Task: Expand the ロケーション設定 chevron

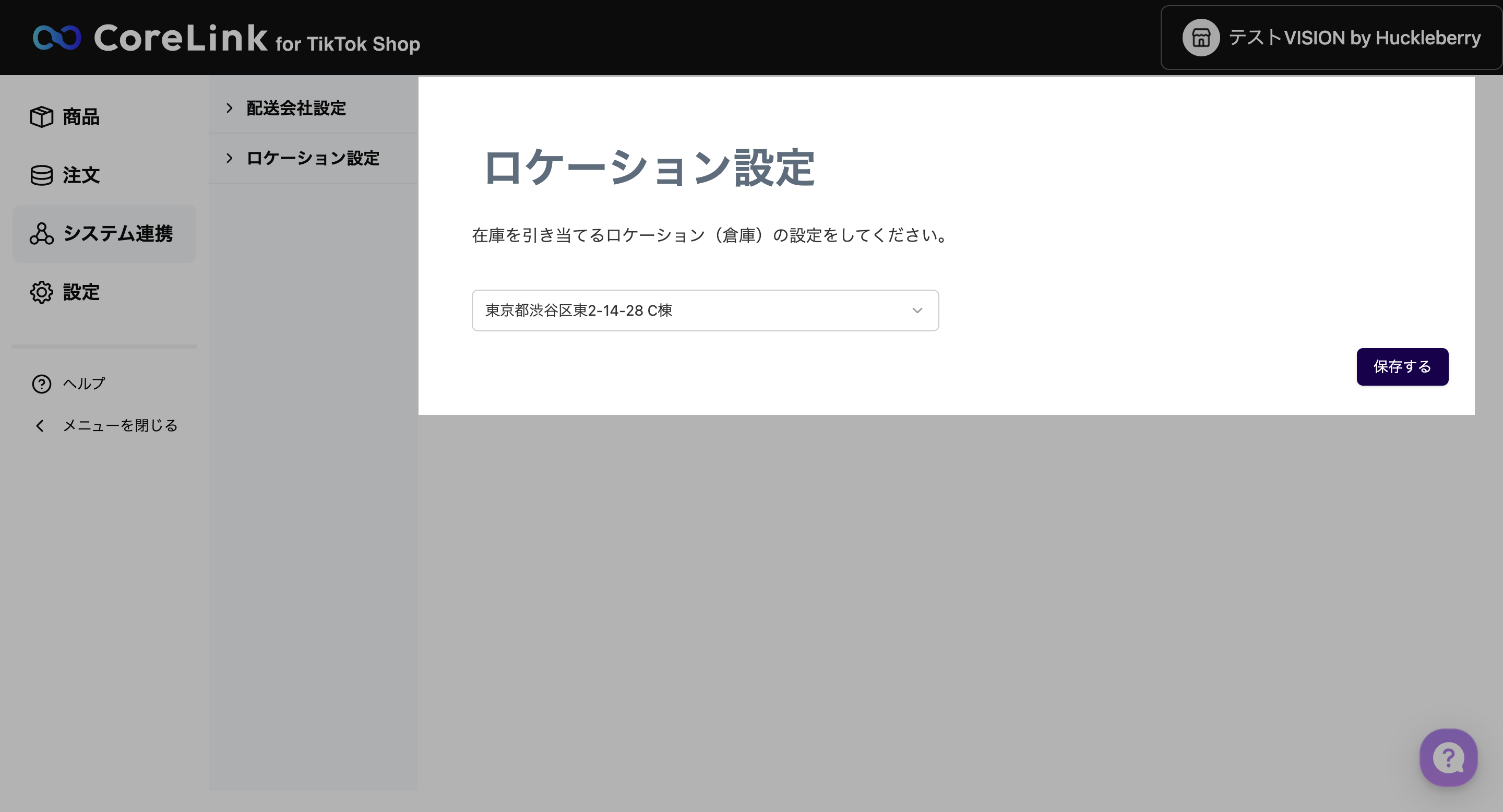Action: (229, 158)
